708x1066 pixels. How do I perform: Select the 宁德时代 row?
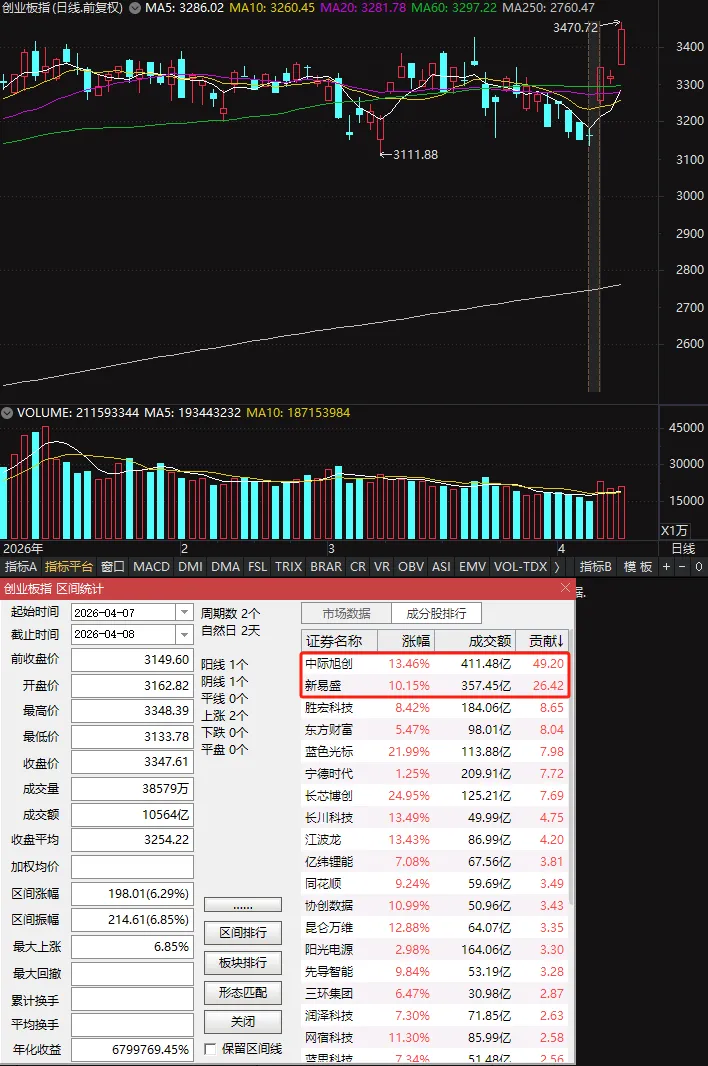tap(435, 774)
